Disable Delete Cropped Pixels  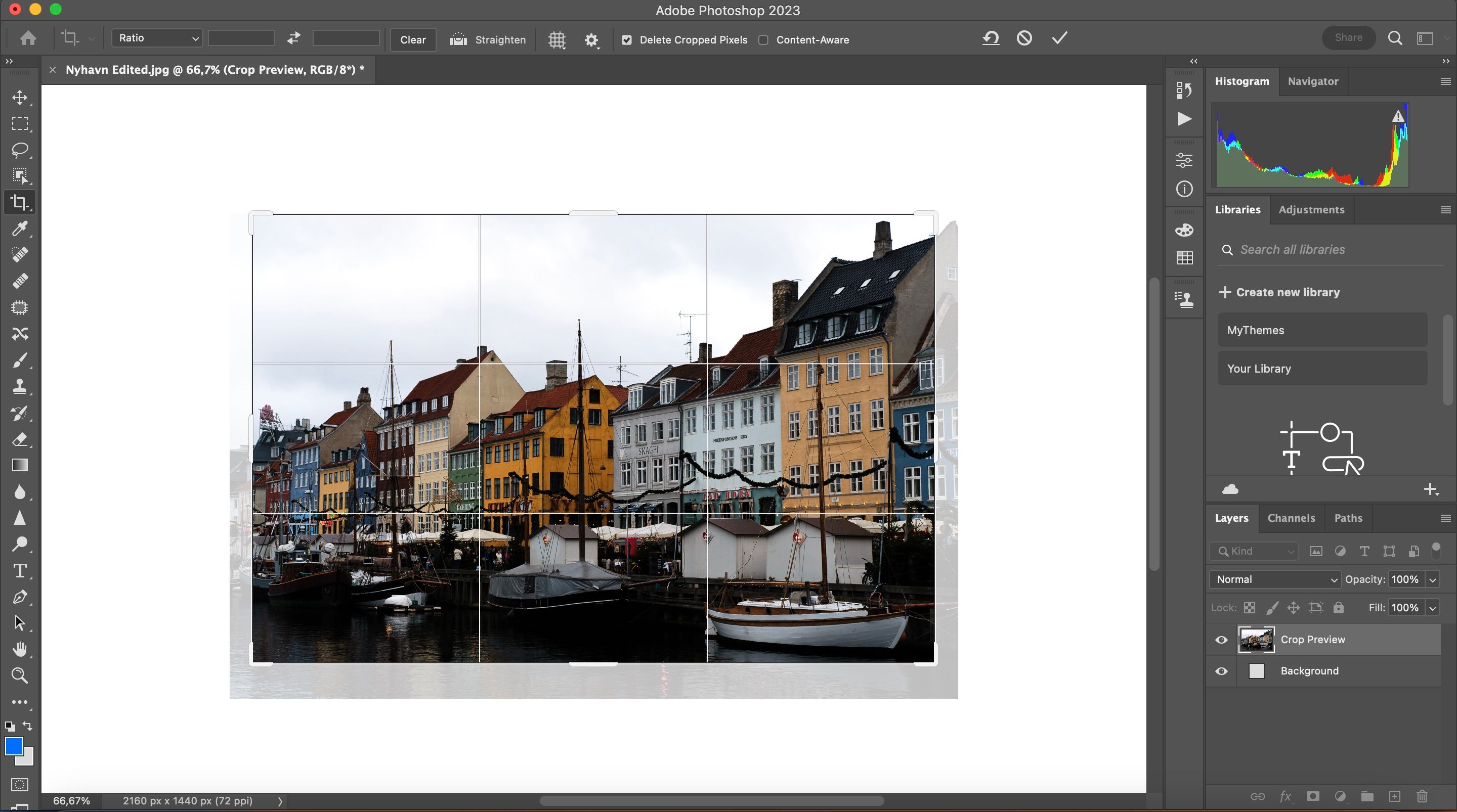point(627,40)
